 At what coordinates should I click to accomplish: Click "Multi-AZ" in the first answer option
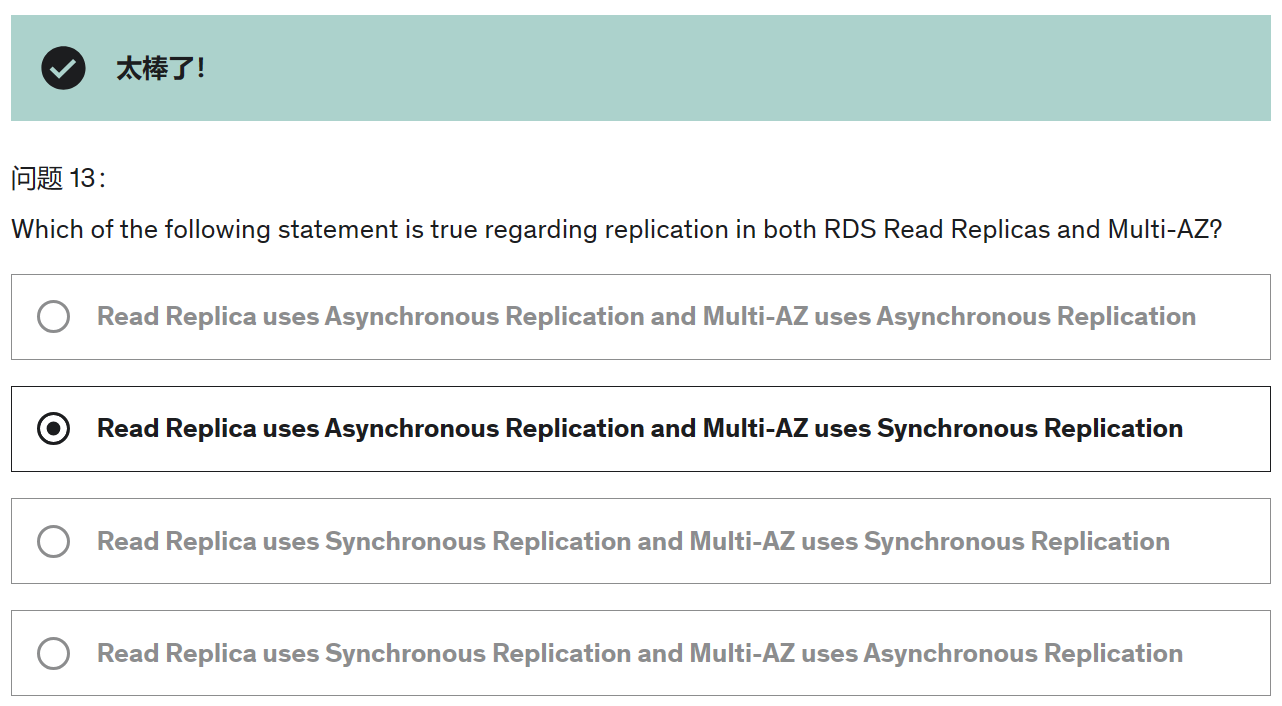[755, 317]
